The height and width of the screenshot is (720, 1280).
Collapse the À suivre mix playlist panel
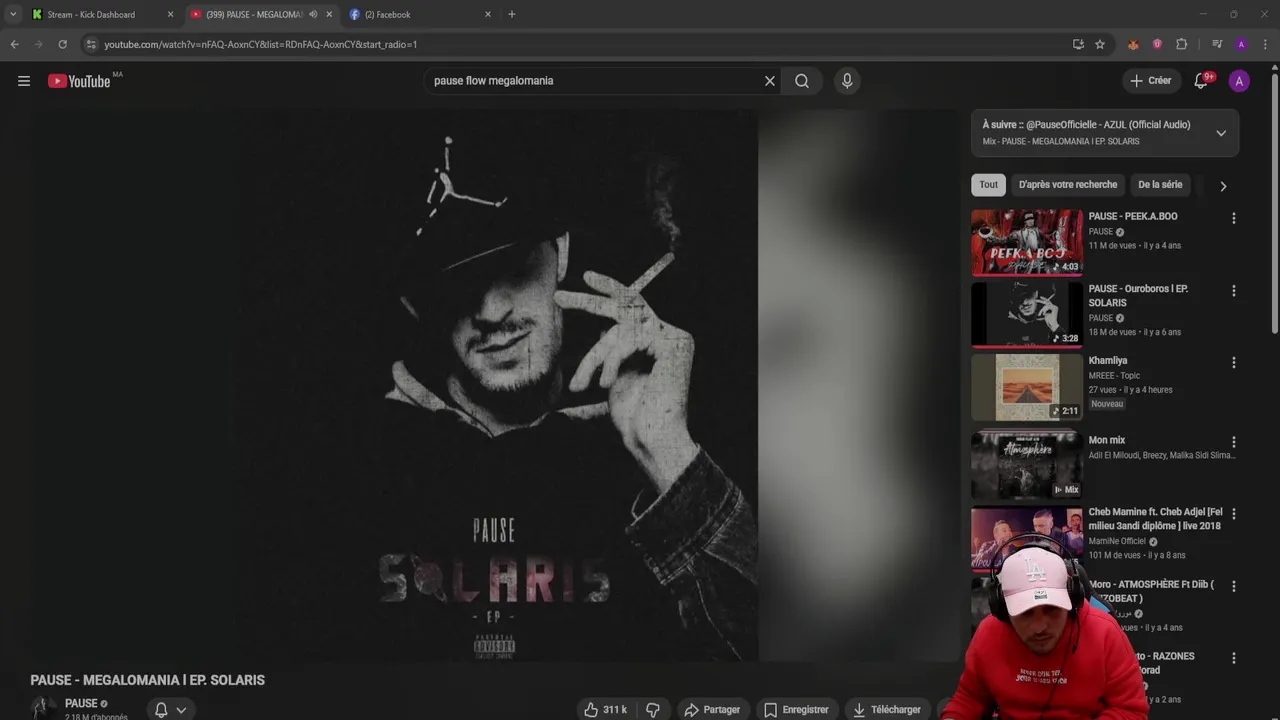pos(1221,133)
